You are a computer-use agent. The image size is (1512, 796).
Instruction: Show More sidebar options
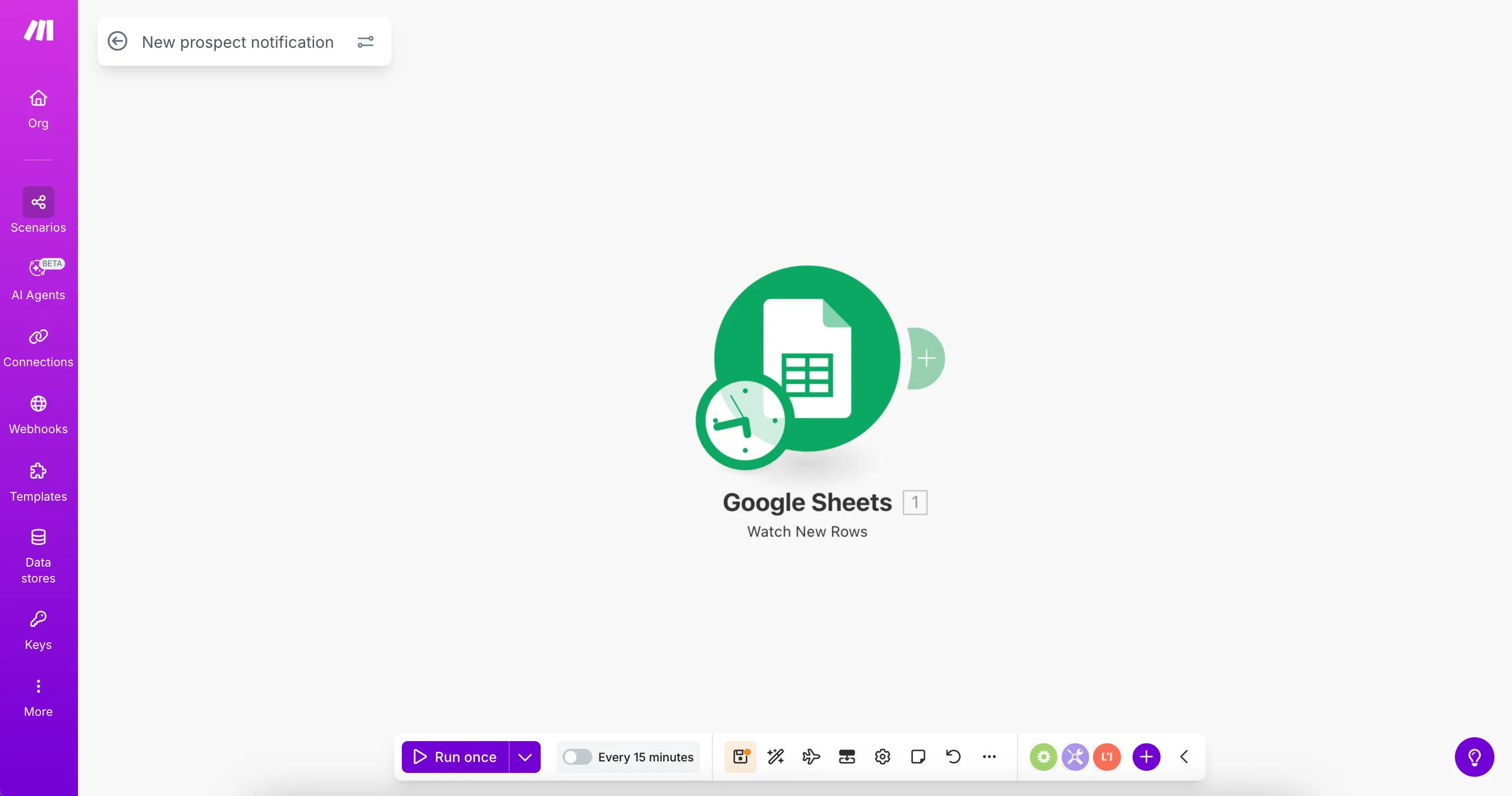click(38, 697)
